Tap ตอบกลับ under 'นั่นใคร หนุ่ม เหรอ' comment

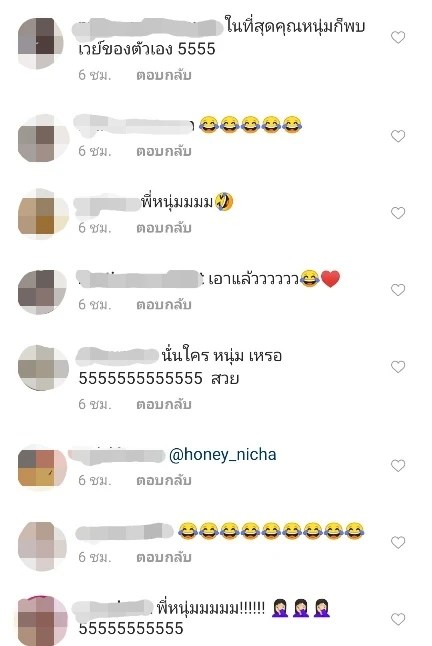click(x=164, y=405)
